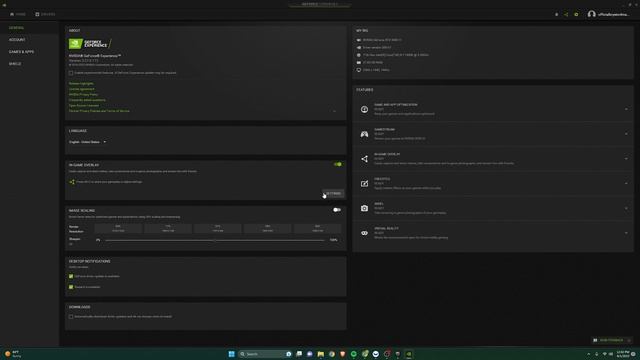This screenshot has width=640, height=360.
Task: Click the GPU icon in My Rig
Action: [359, 40]
